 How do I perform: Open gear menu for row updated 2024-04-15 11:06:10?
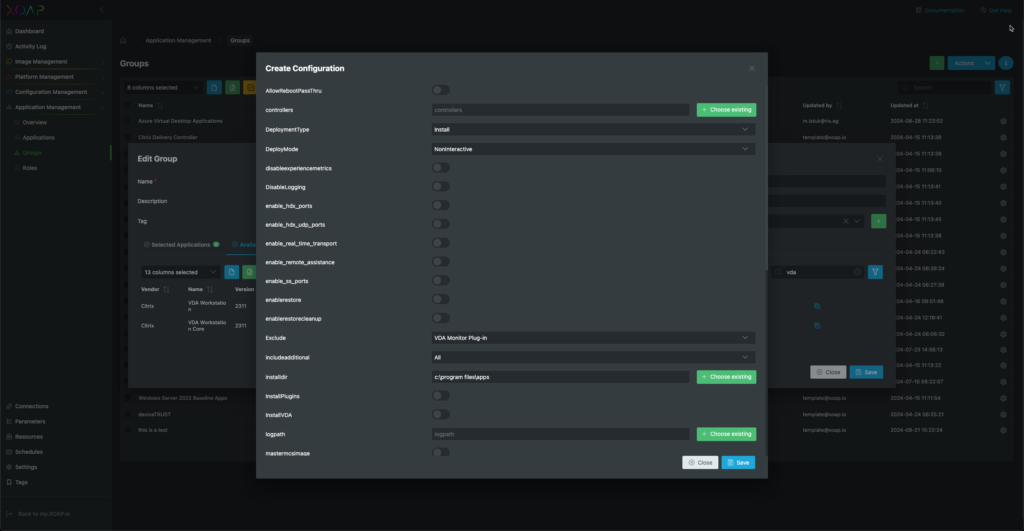(x=1003, y=170)
